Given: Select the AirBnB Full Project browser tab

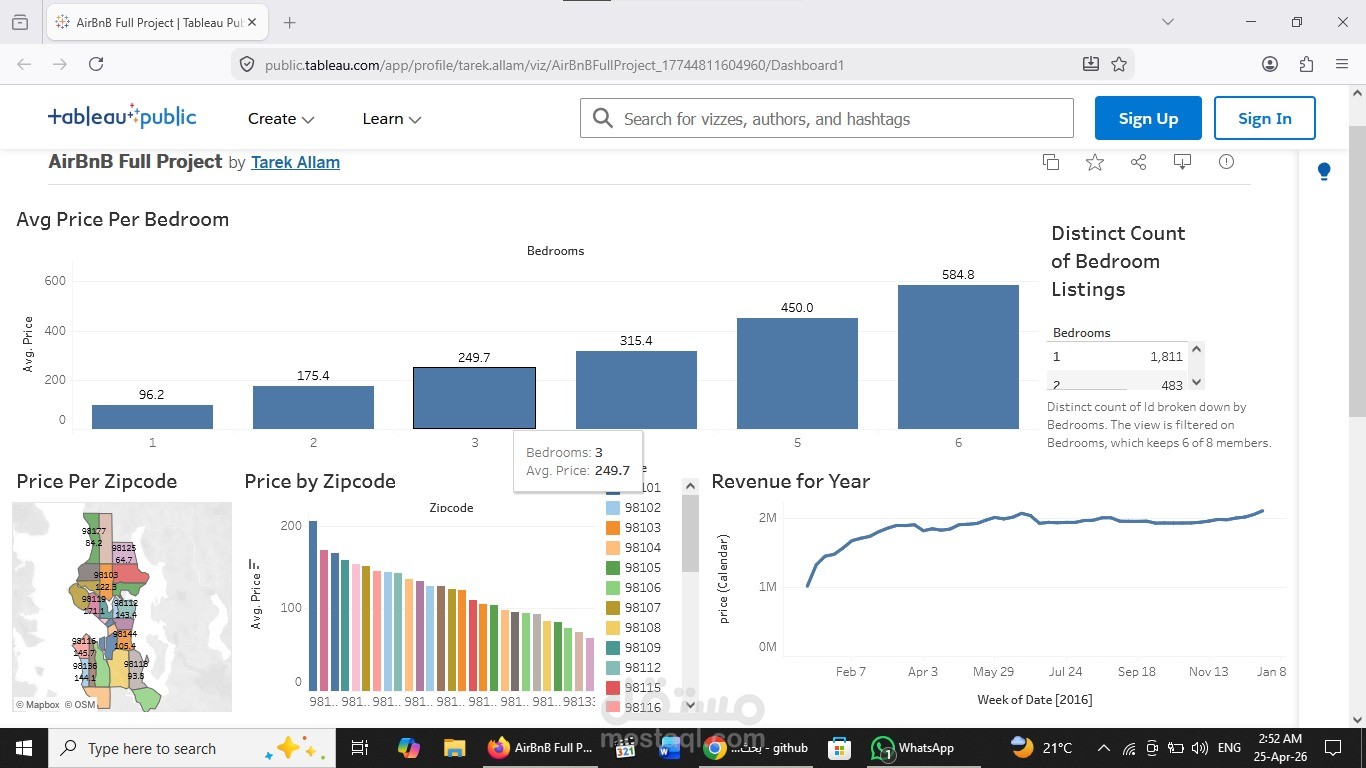Looking at the screenshot, I should [x=156, y=22].
